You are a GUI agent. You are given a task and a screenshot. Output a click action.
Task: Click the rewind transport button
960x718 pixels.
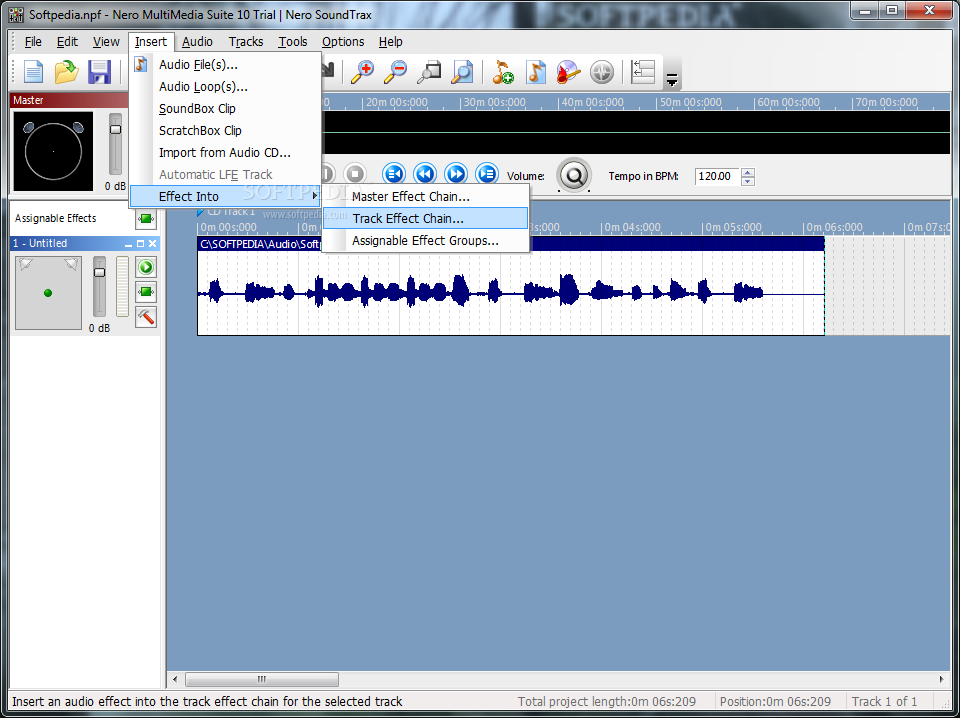click(x=425, y=174)
